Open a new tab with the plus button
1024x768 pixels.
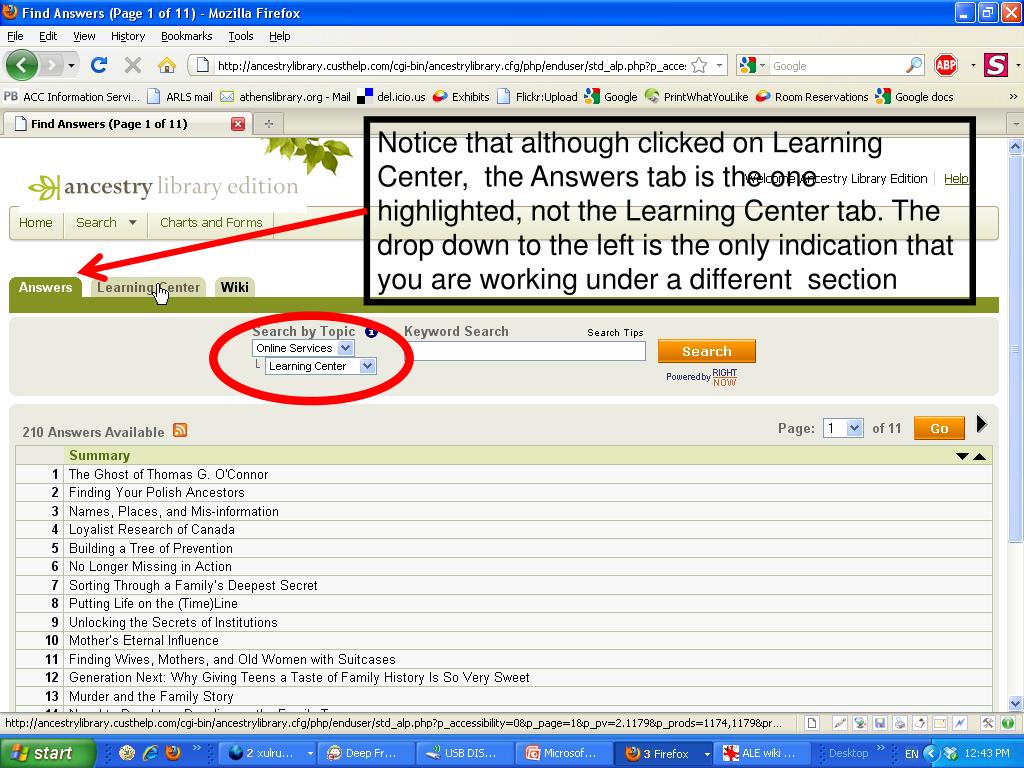[268, 123]
